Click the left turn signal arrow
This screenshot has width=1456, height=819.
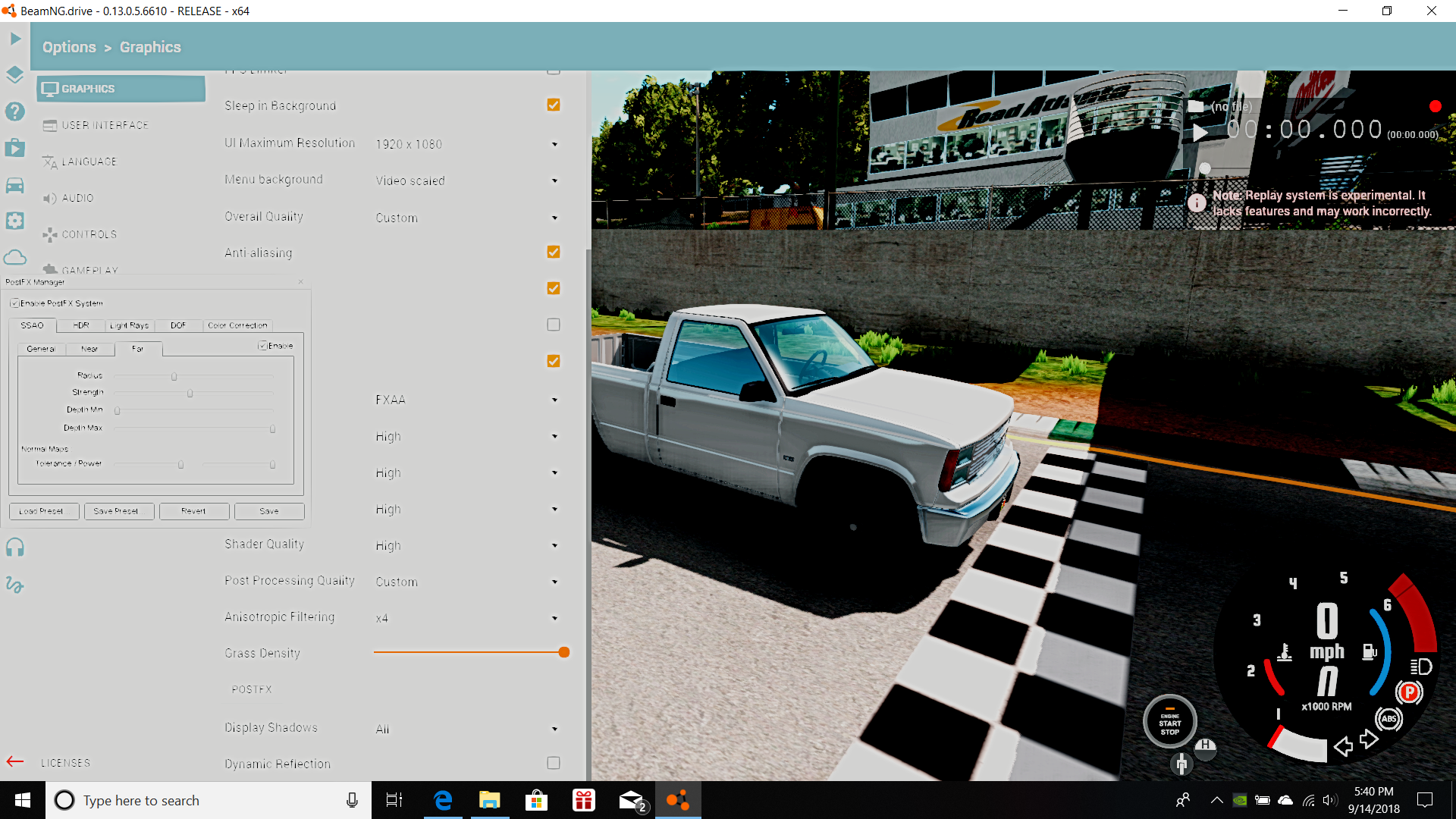(1343, 746)
